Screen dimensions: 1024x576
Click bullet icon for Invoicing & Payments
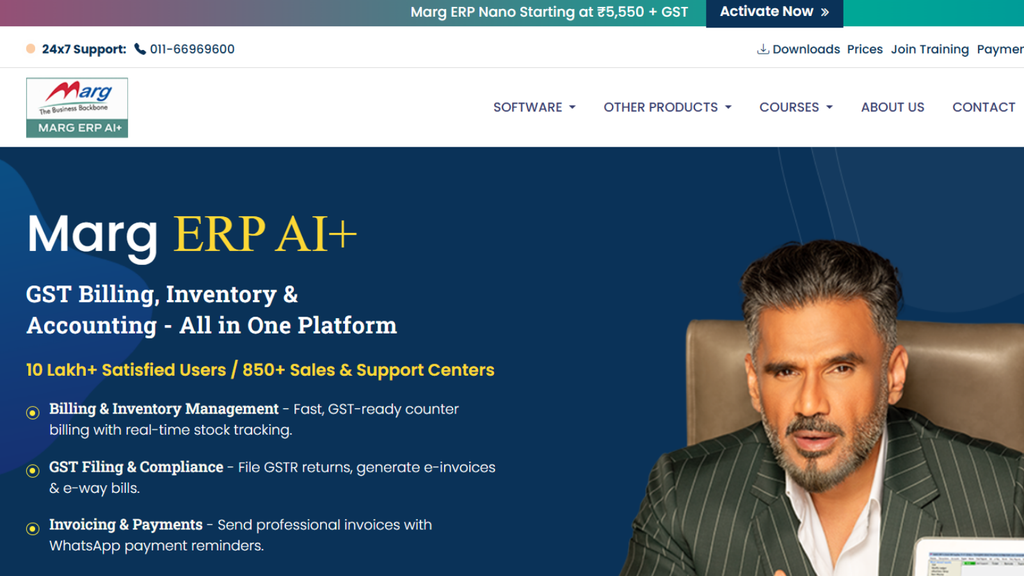pos(33,528)
